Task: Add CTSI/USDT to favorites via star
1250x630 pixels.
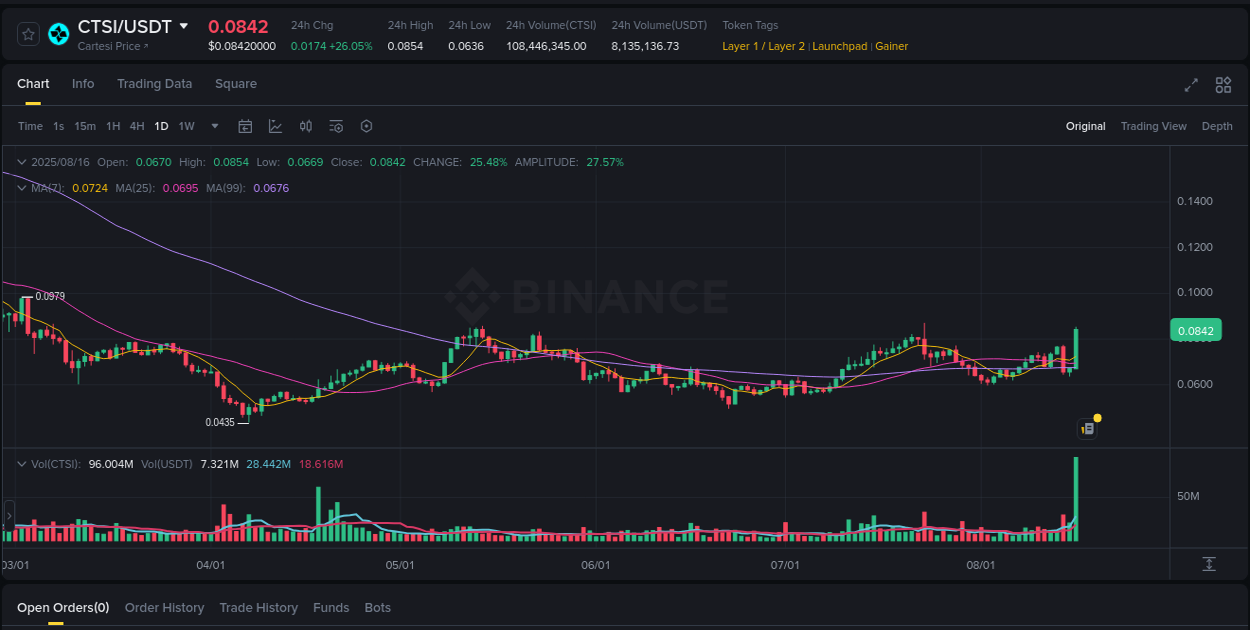Action: (x=28, y=33)
